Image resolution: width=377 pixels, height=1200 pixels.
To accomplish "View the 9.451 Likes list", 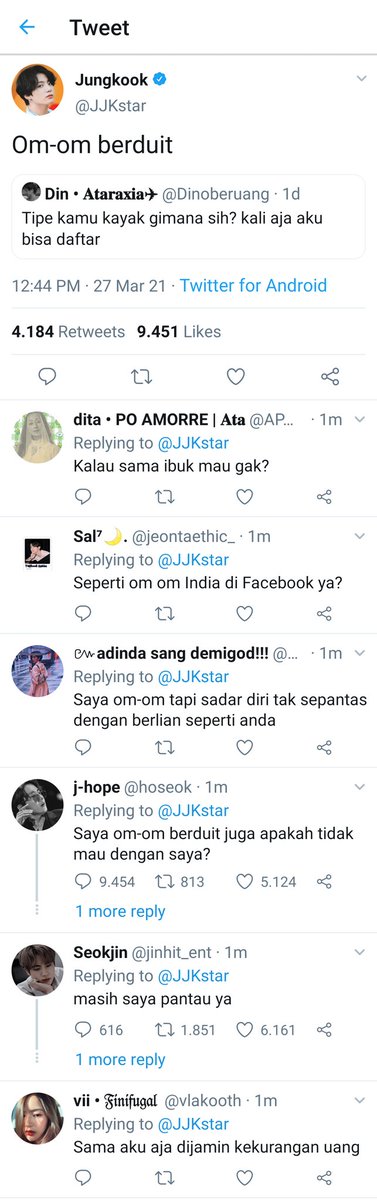I will pyautogui.click(x=179, y=331).
